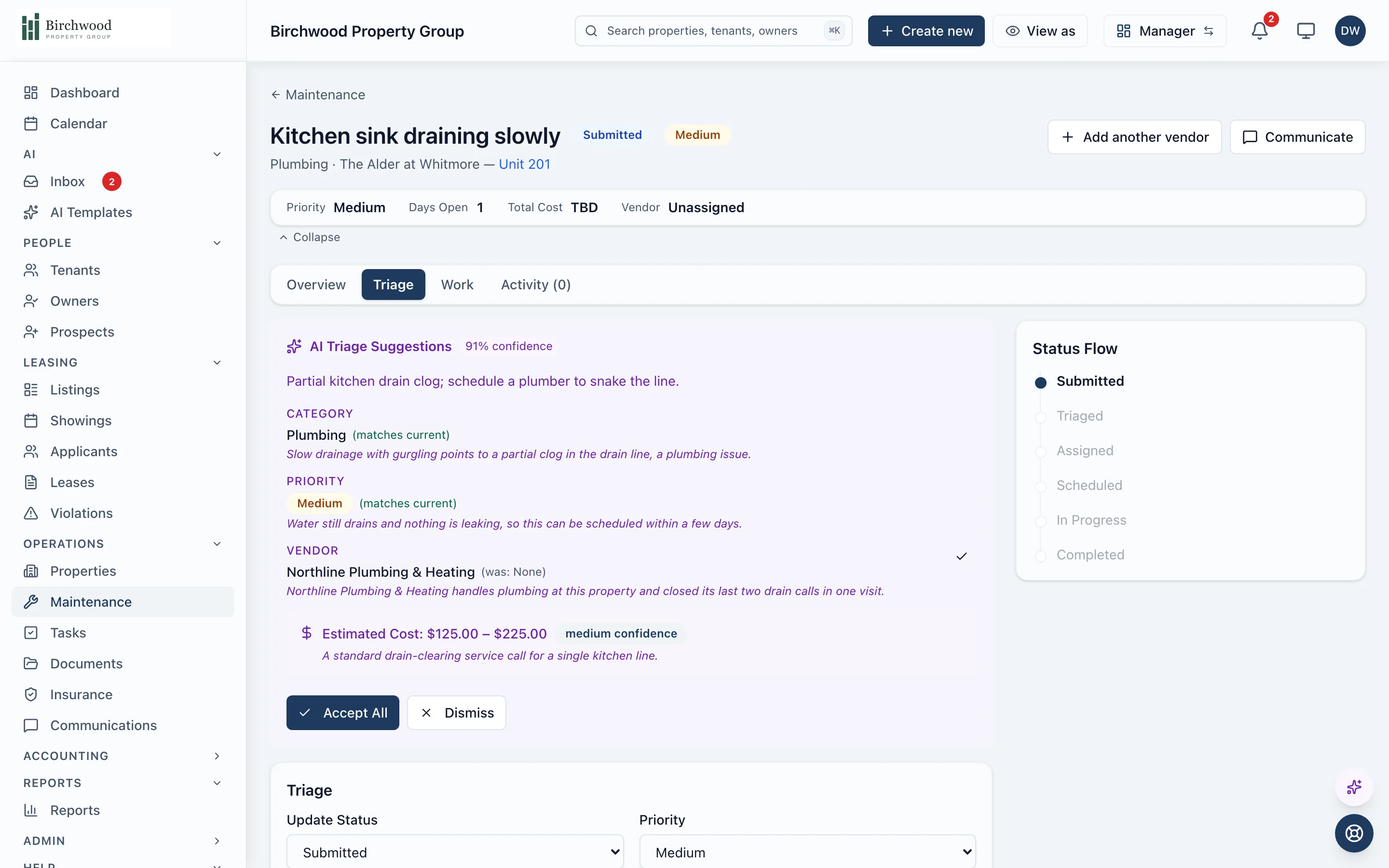
Task: Click View as eye button
Action: (x=1040, y=31)
